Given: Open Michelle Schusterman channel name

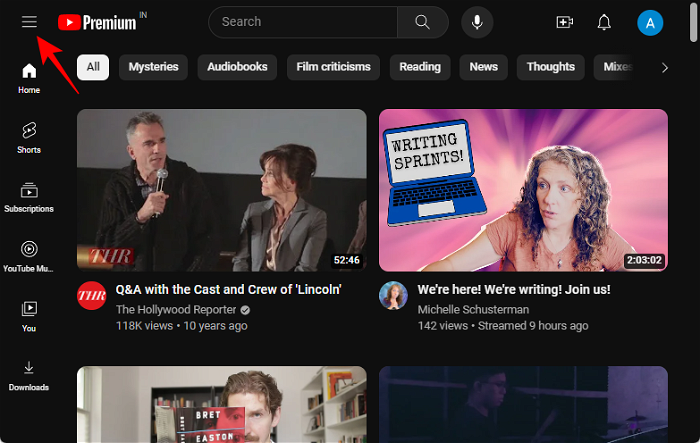Looking at the screenshot, I should click(473, 309).
